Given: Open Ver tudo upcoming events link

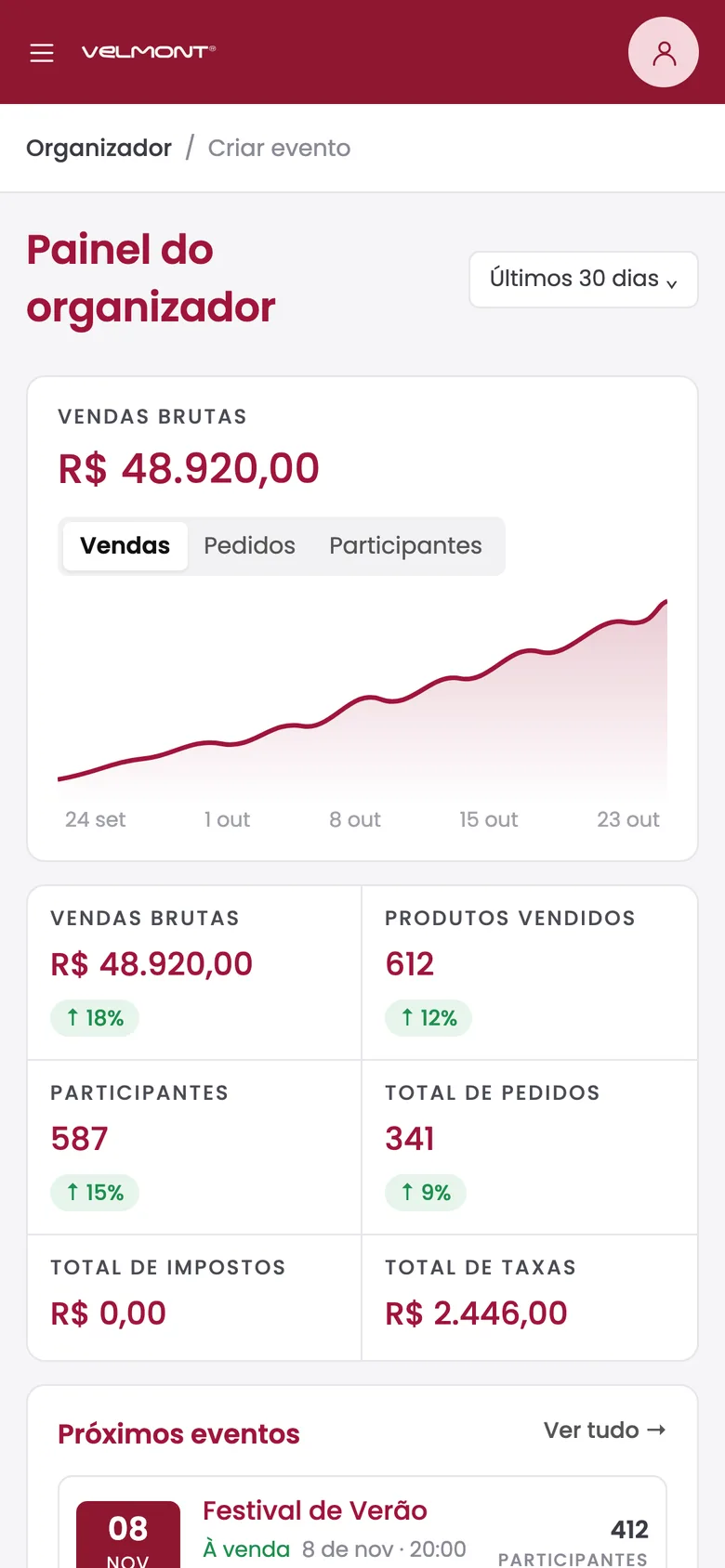Looking at the screenshot, I should coord(605,1431).
